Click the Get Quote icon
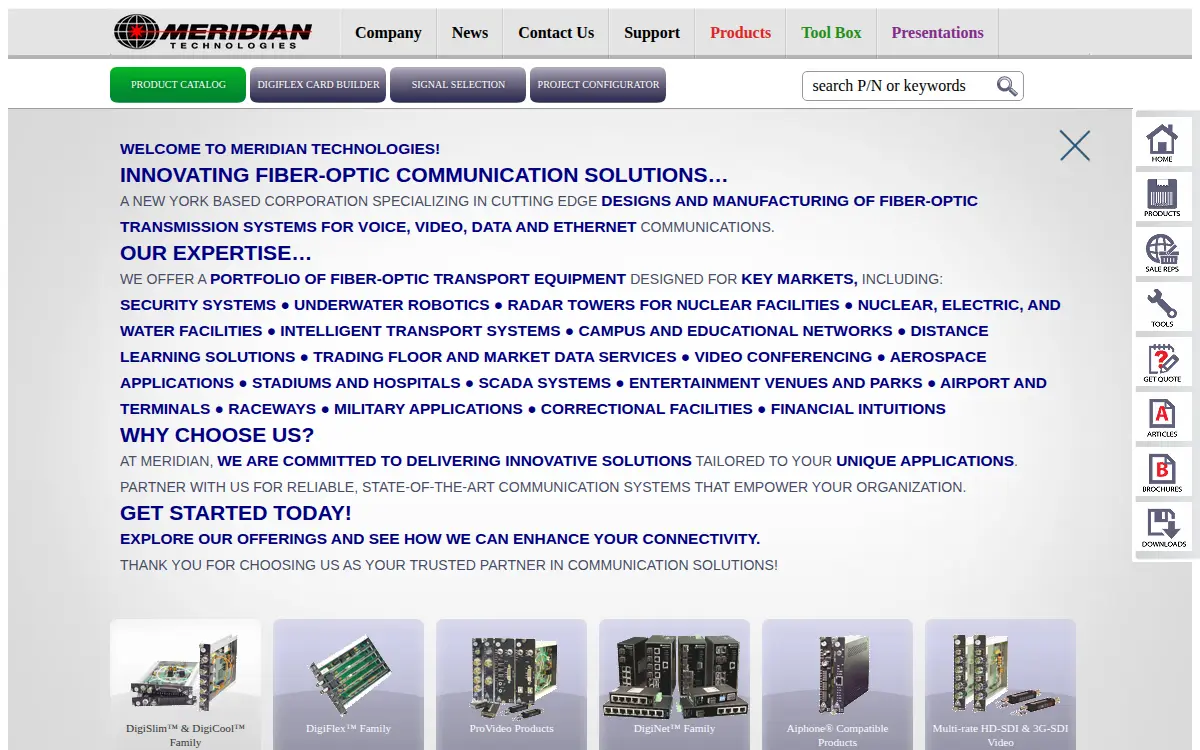1200x750 pixels. click(x=1162, y=363)
